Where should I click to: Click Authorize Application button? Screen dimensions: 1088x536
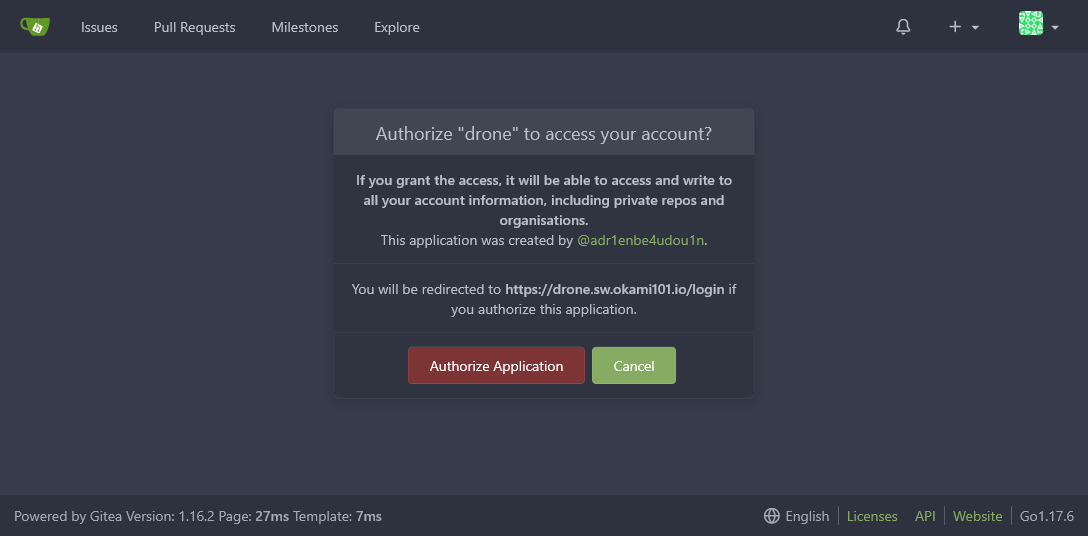point(496,365)
